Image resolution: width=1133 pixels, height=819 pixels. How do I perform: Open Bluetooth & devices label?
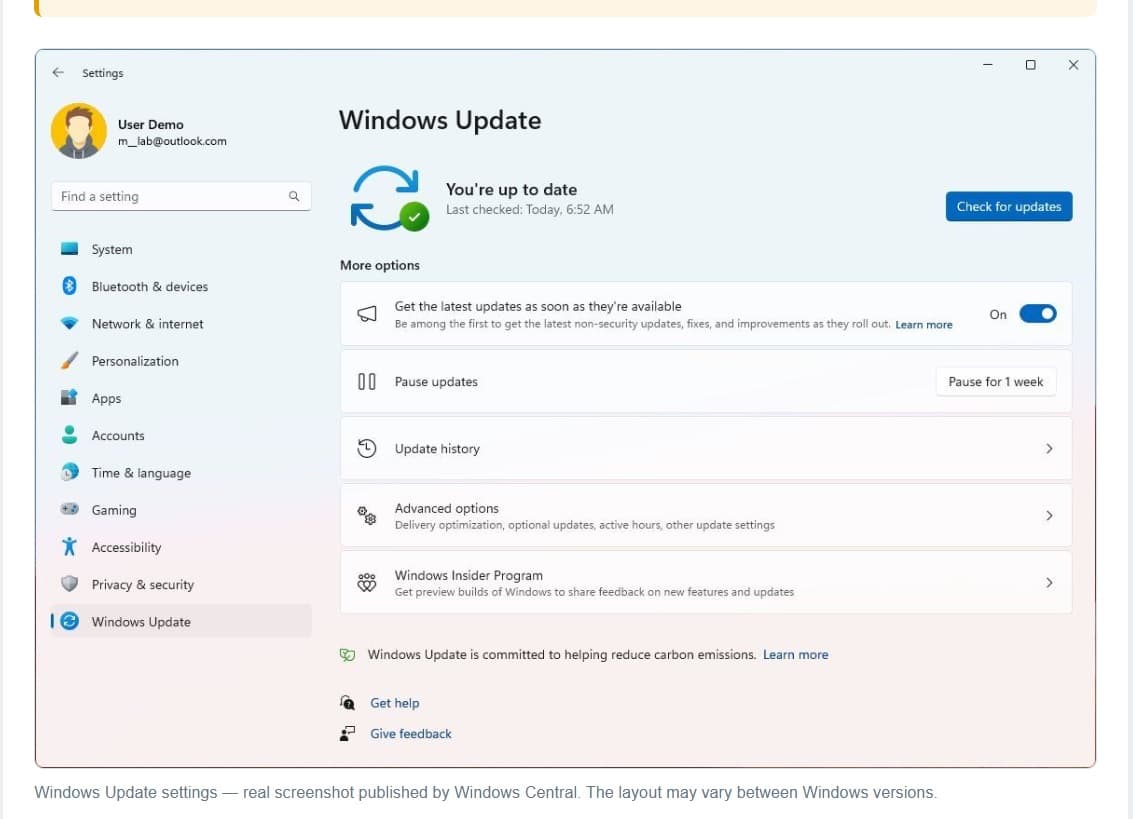(150, 286)
